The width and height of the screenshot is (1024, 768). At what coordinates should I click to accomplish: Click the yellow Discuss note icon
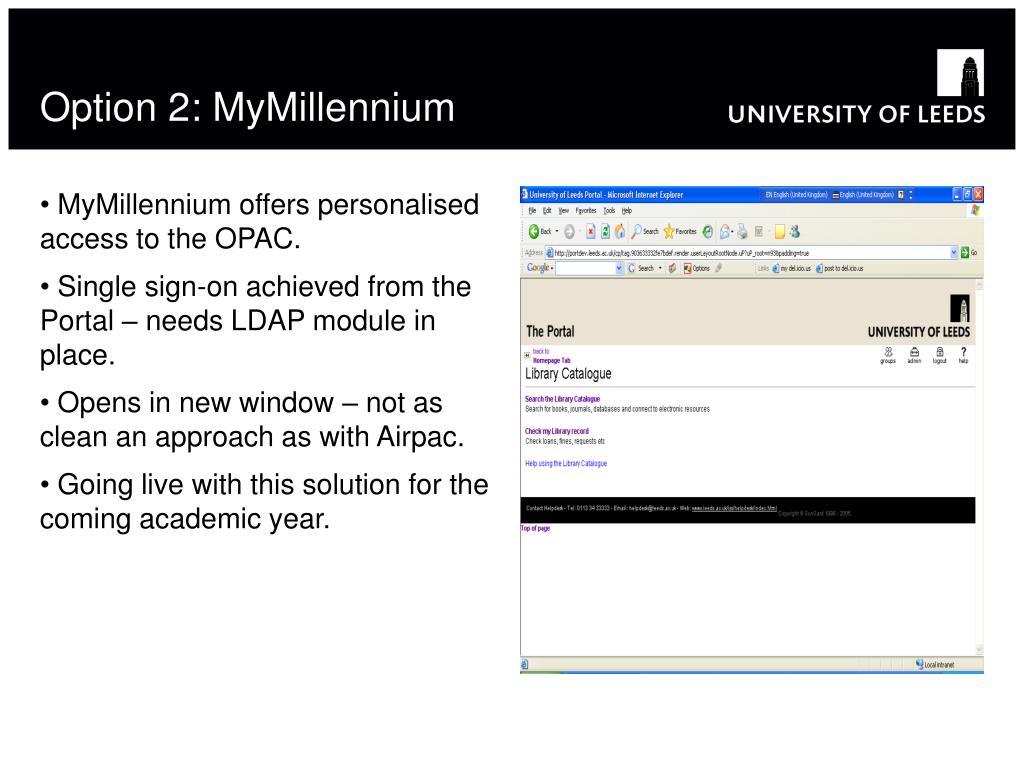[x=780, y=232]
